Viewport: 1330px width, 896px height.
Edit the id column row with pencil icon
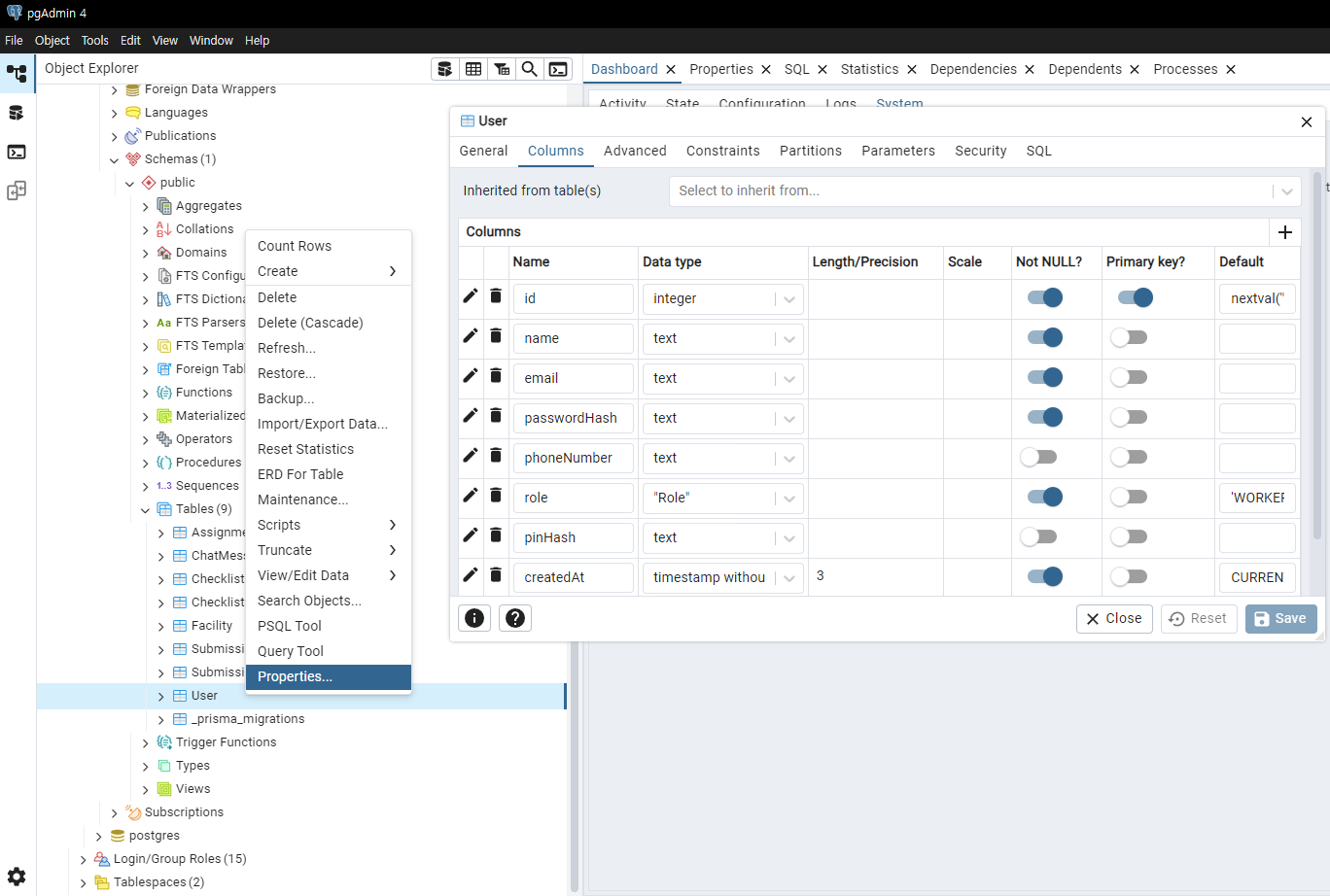click(x=471, y=295)
